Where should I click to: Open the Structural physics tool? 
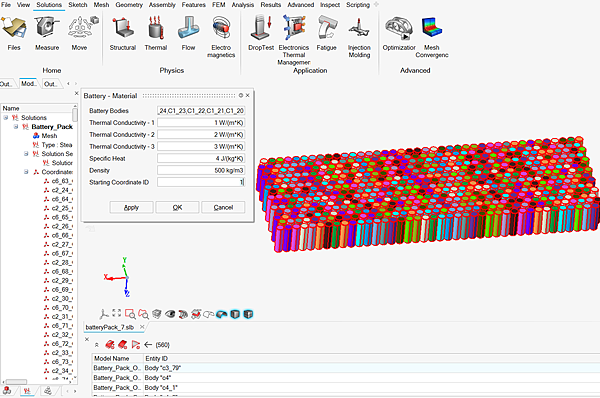(x=123, y=33)
